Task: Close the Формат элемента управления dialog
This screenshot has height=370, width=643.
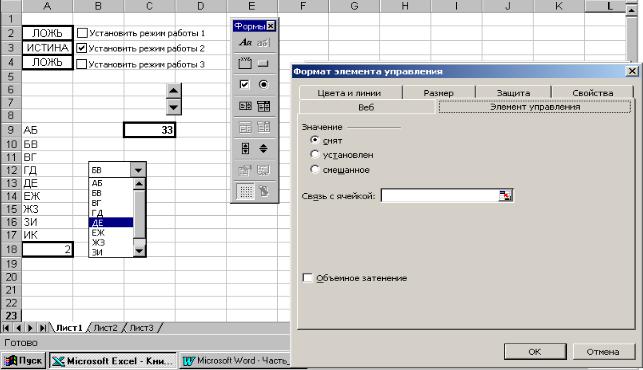Action: (x=632, y=71)
